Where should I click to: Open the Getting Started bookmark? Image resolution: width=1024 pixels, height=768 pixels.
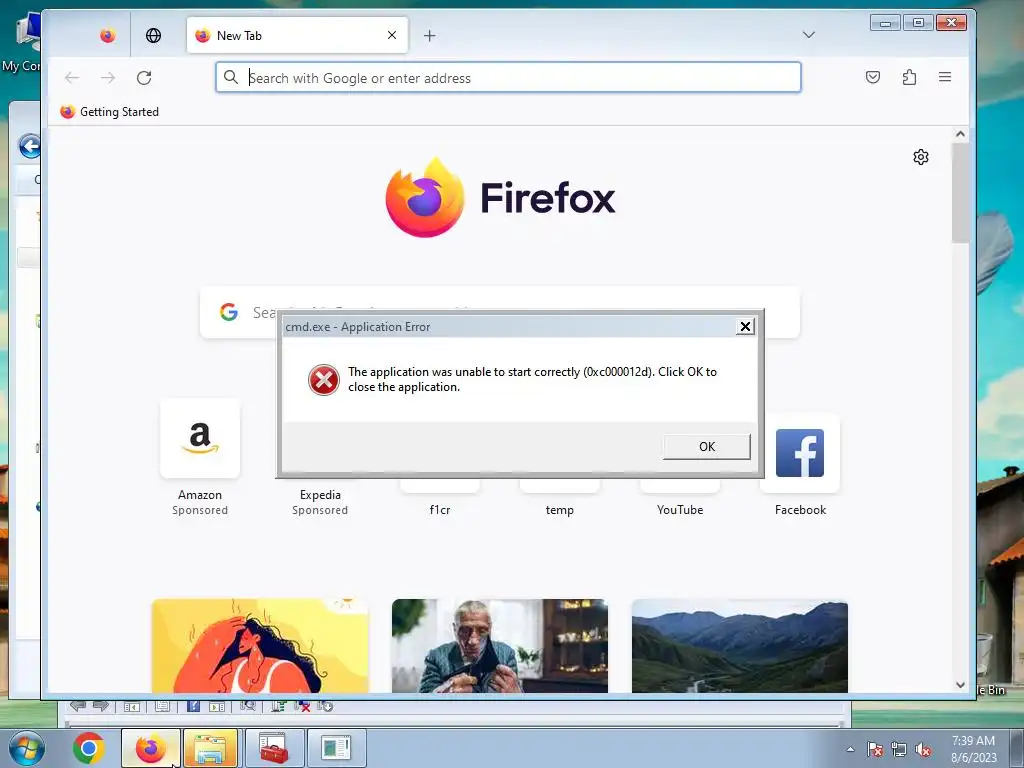click(x=110, y=112)
